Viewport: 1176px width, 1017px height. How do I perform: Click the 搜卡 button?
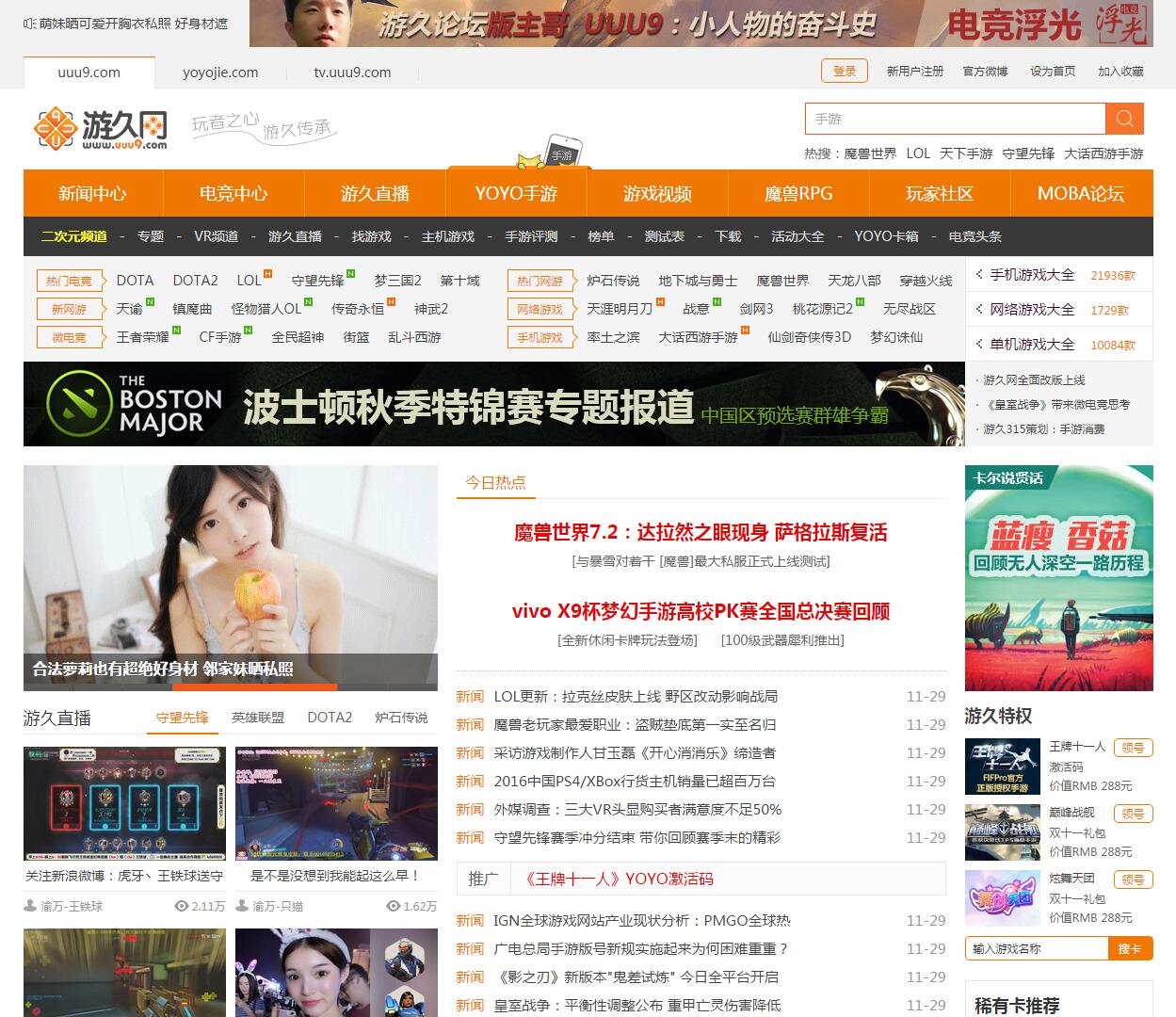1130,948
